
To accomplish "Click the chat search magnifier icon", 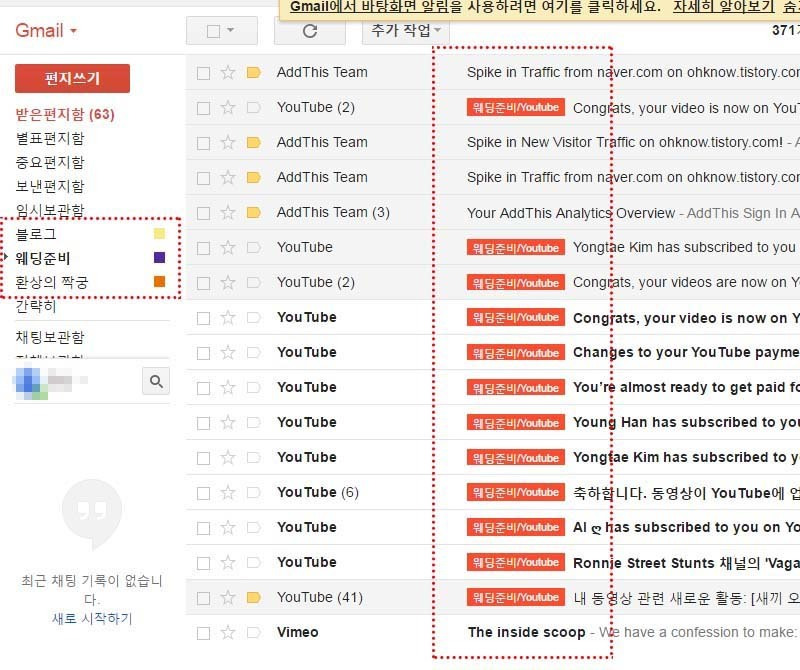I will (x=156, y=381).
